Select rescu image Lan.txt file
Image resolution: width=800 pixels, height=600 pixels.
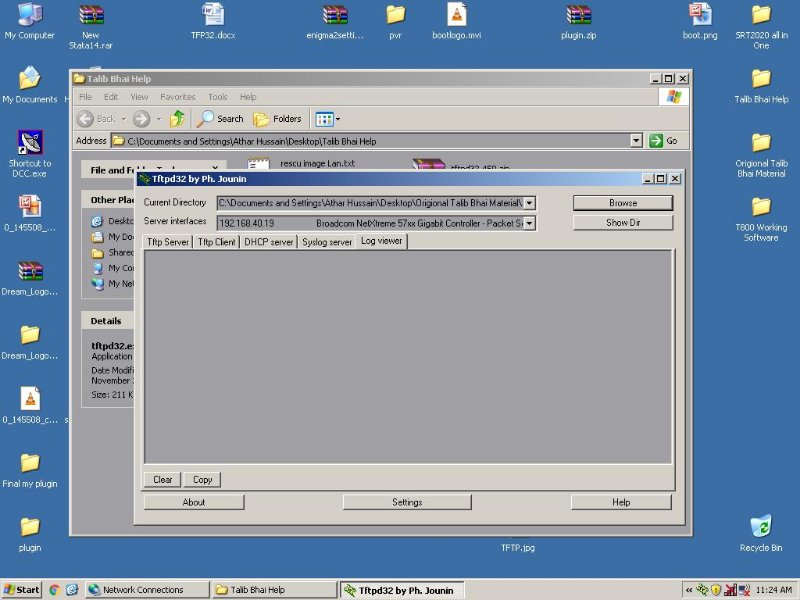(x=301, y=163)
